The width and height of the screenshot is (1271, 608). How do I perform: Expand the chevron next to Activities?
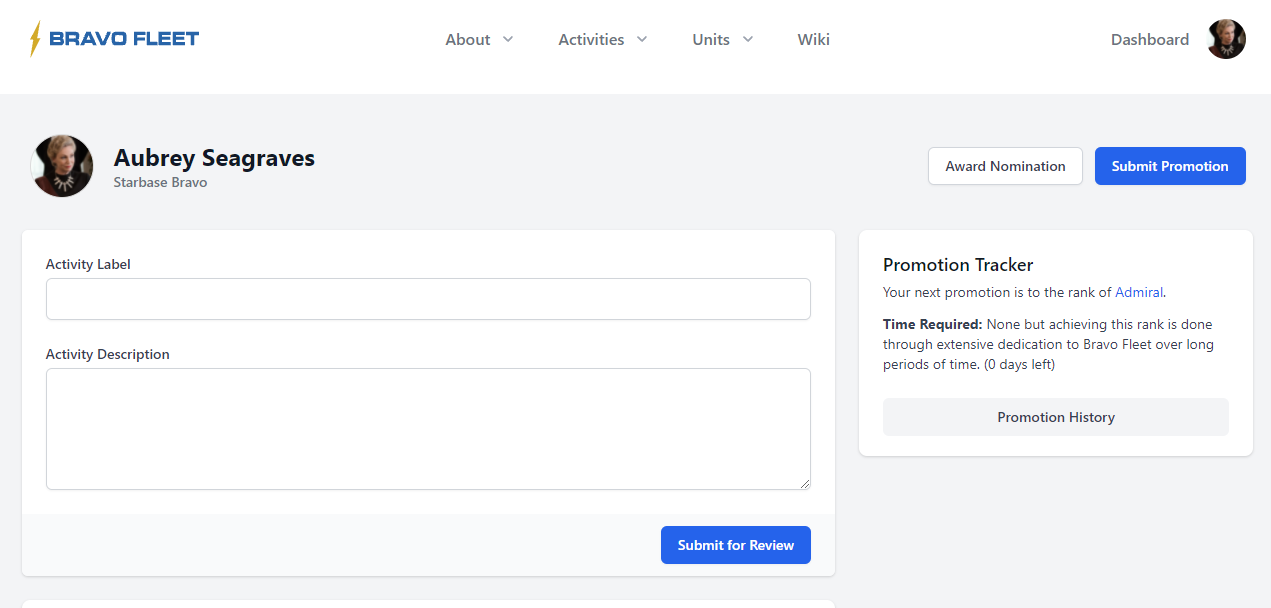click(642, 39)
